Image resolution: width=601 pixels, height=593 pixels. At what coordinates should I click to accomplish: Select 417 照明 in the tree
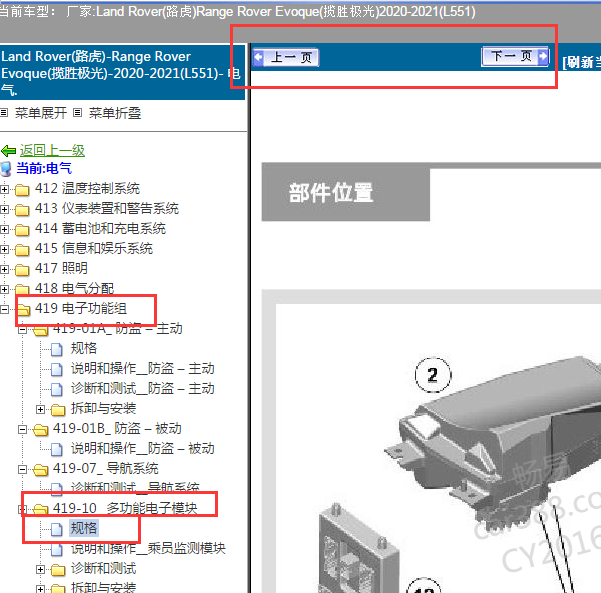tap(61, 268)
